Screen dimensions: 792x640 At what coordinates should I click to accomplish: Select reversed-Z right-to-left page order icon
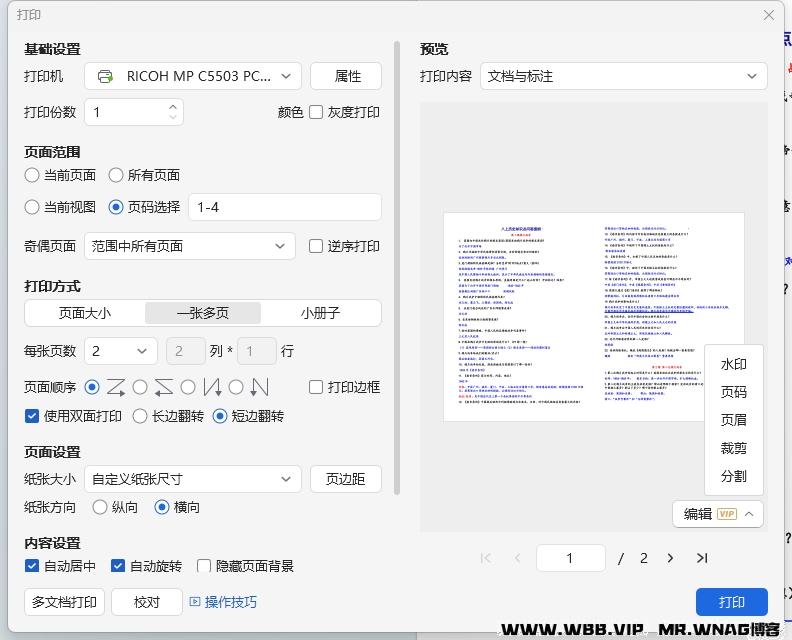[x=164, y=387]
